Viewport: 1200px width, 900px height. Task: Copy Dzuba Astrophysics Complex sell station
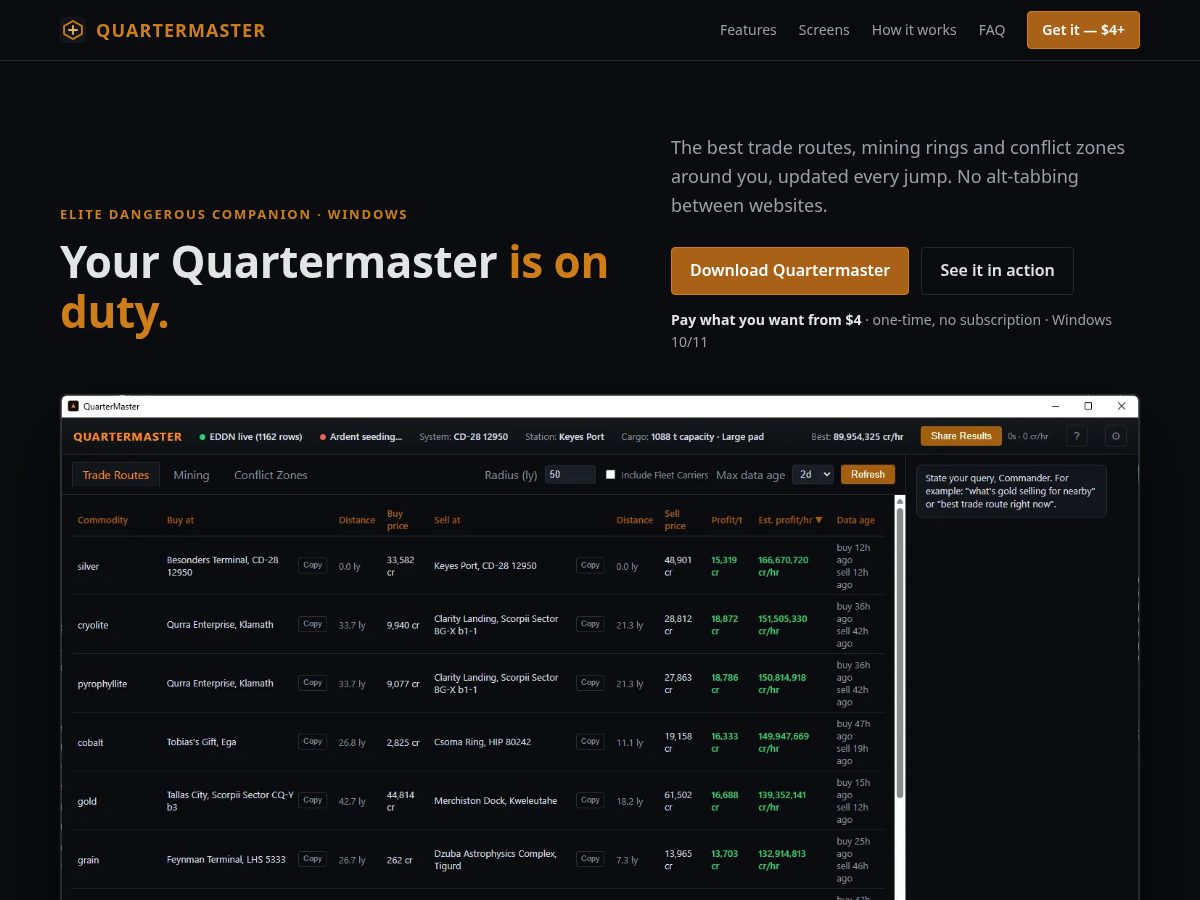pos(590,859)
